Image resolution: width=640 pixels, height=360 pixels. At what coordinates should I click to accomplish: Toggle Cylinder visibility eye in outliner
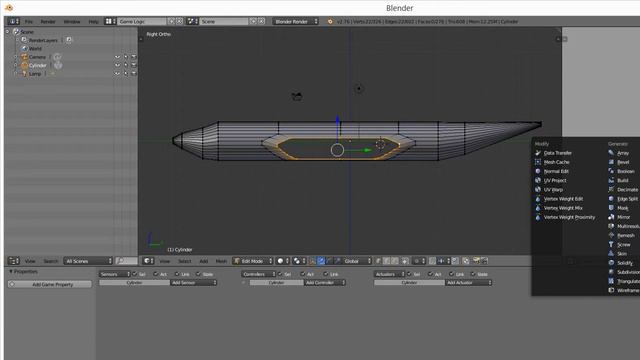[x=118, y=65]
